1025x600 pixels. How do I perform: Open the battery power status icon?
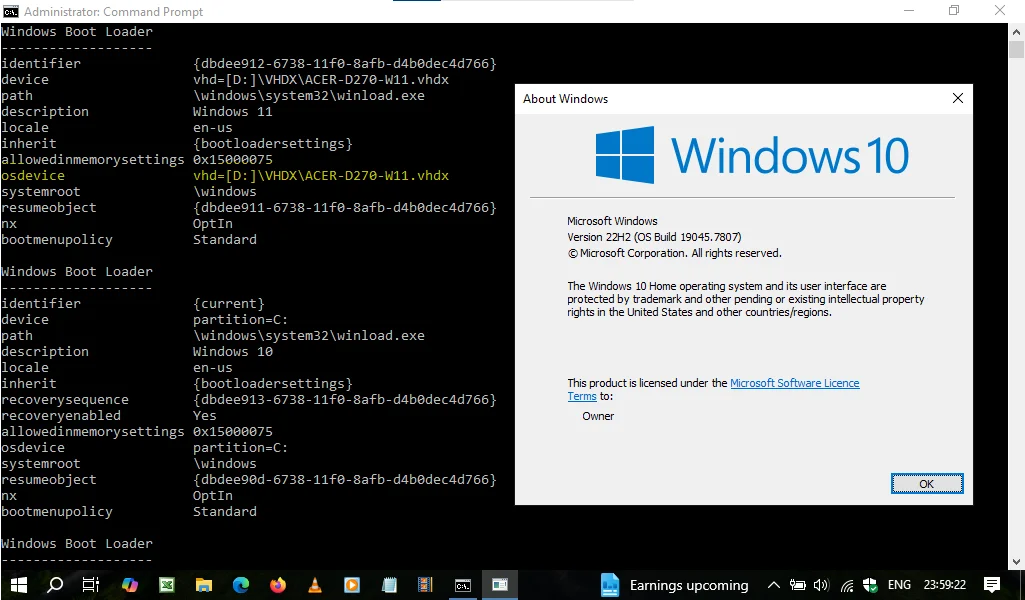pos(797,585)
